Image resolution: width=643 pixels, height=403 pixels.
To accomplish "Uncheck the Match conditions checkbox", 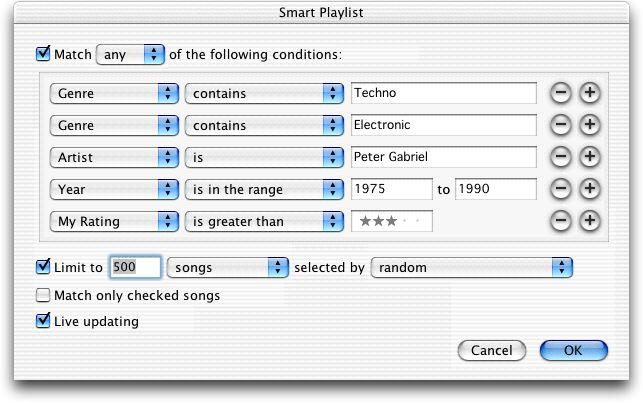I will click(x=43, y=54).
